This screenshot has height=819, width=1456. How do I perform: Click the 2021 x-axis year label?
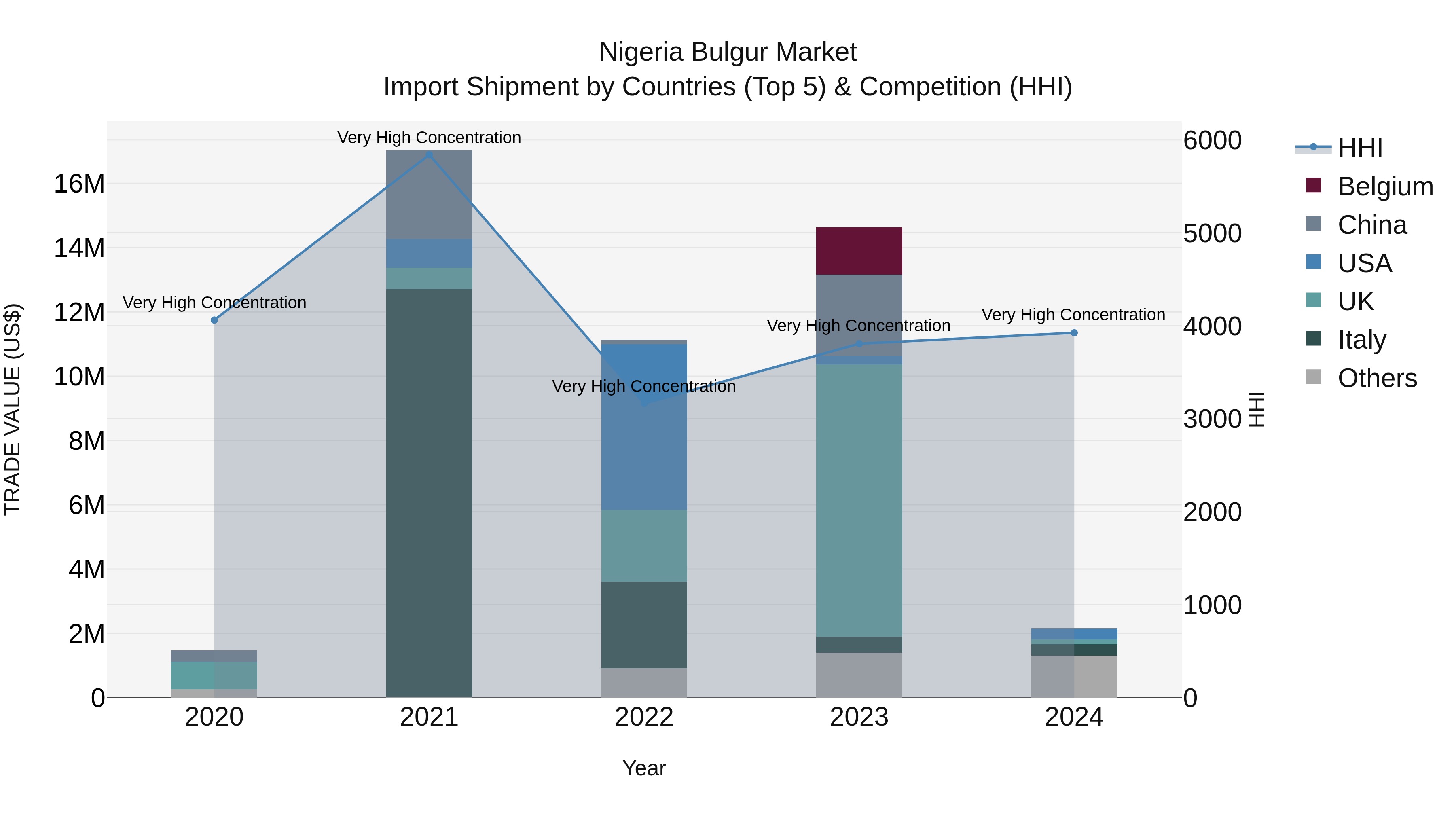pos(429,717)
